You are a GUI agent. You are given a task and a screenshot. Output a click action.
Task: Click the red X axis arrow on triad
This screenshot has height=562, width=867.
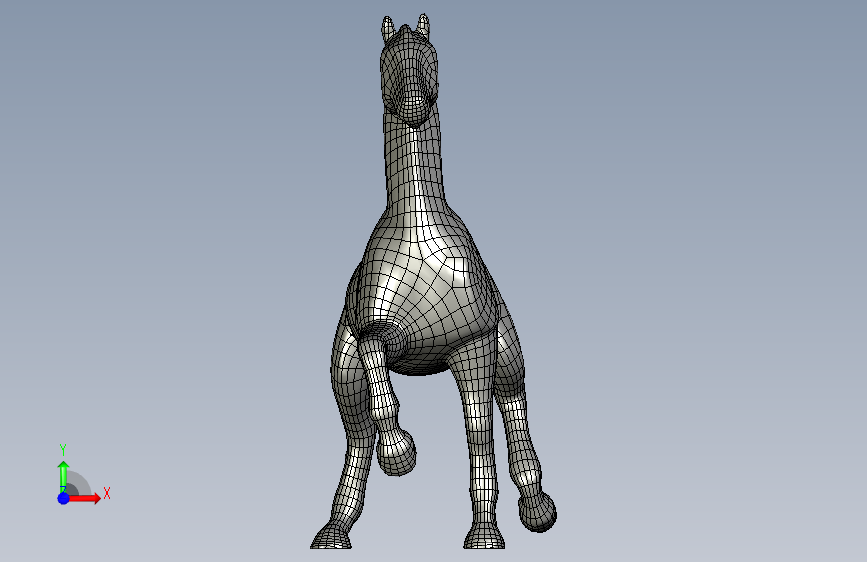[85, 498]
